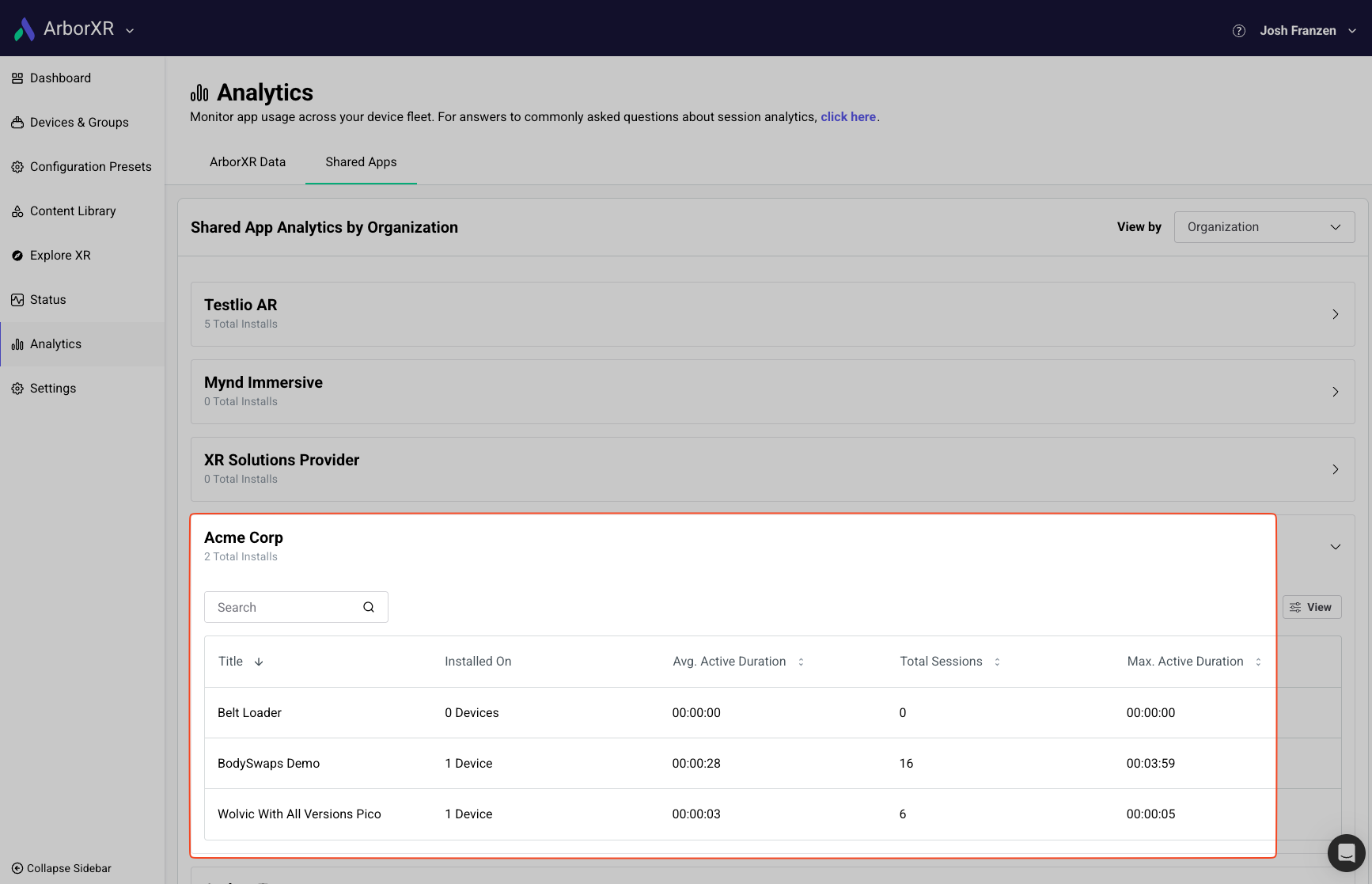Follow the 'click here' help link
This screenshot has height=884, width=1372.
tap(848, 117)
